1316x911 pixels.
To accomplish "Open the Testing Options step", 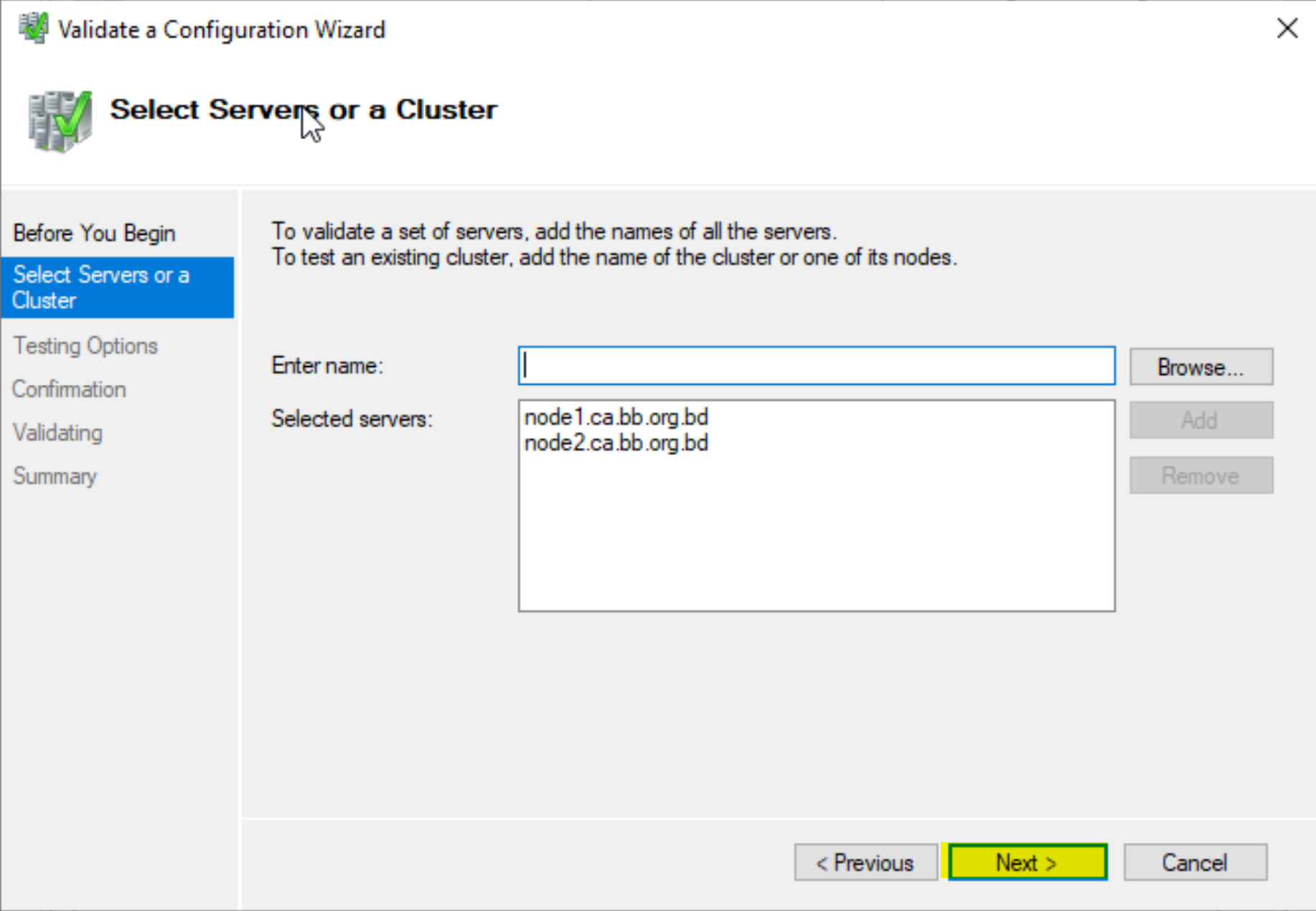I will (x=85, y=346).
